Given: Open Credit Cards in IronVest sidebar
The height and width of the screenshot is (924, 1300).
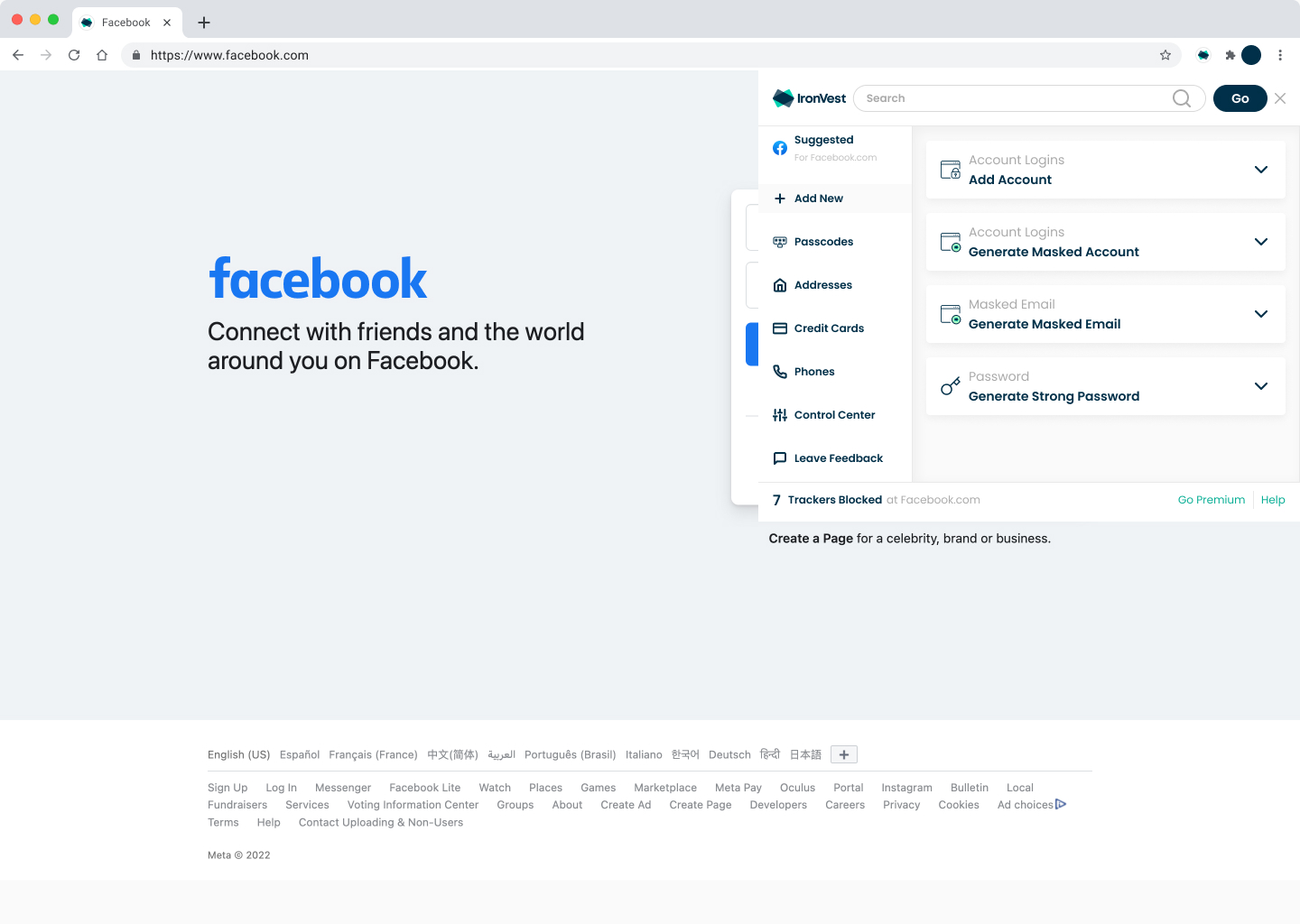Looking at the screenshot, I should [x=835, y=328].
